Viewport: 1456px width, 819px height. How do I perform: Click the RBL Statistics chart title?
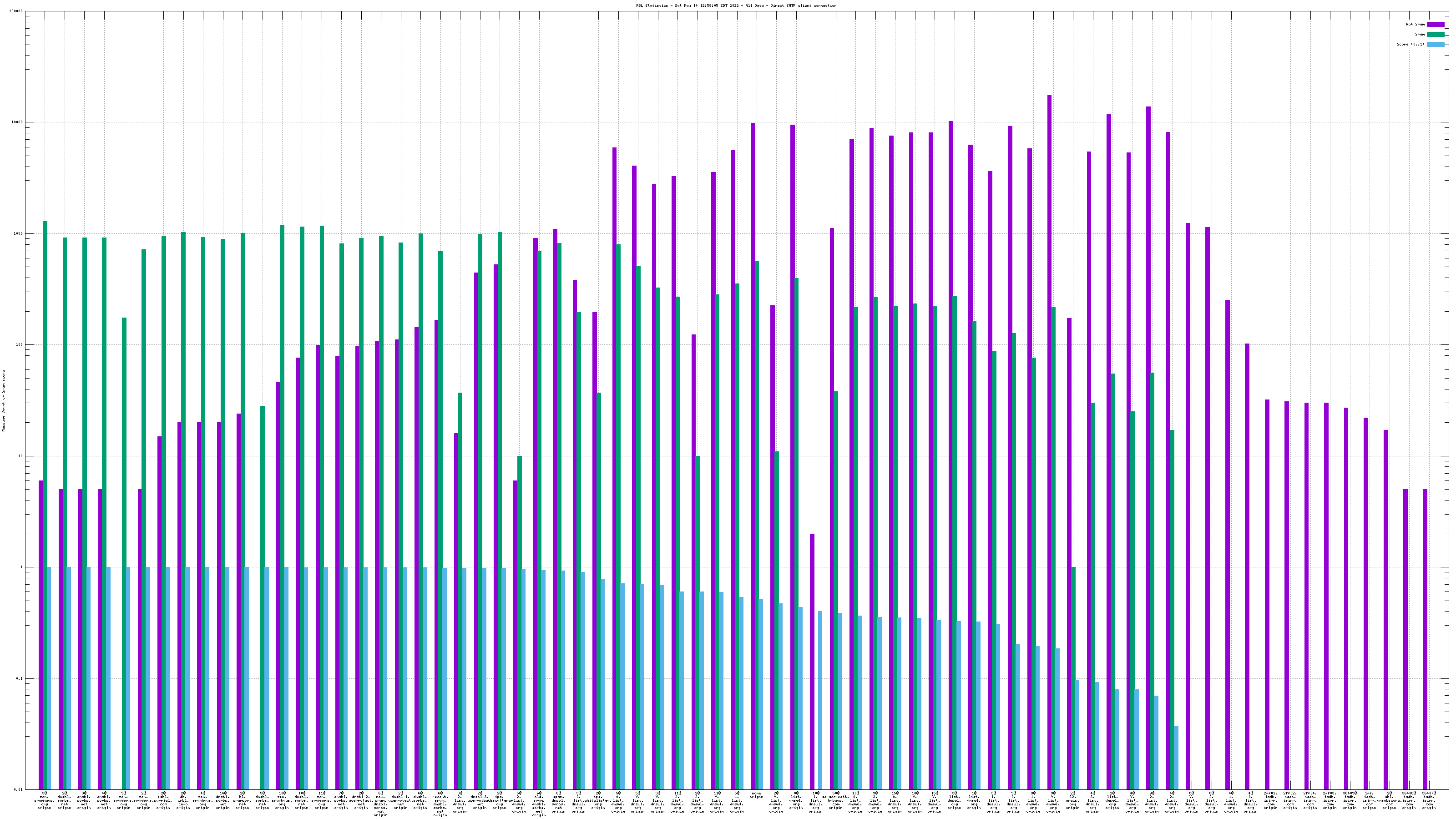[736, 5]
